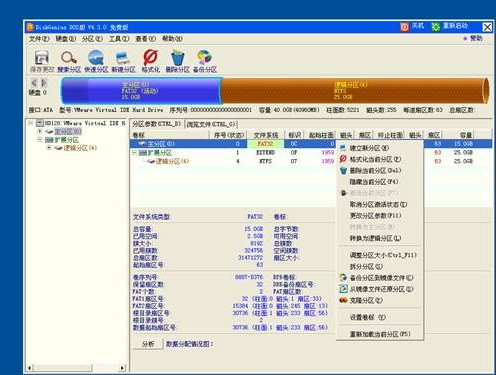This screenshot has width=496, height=375.
Task: Click drive icon in 逻辑分区(4) table row
Action: coord(151,161)
